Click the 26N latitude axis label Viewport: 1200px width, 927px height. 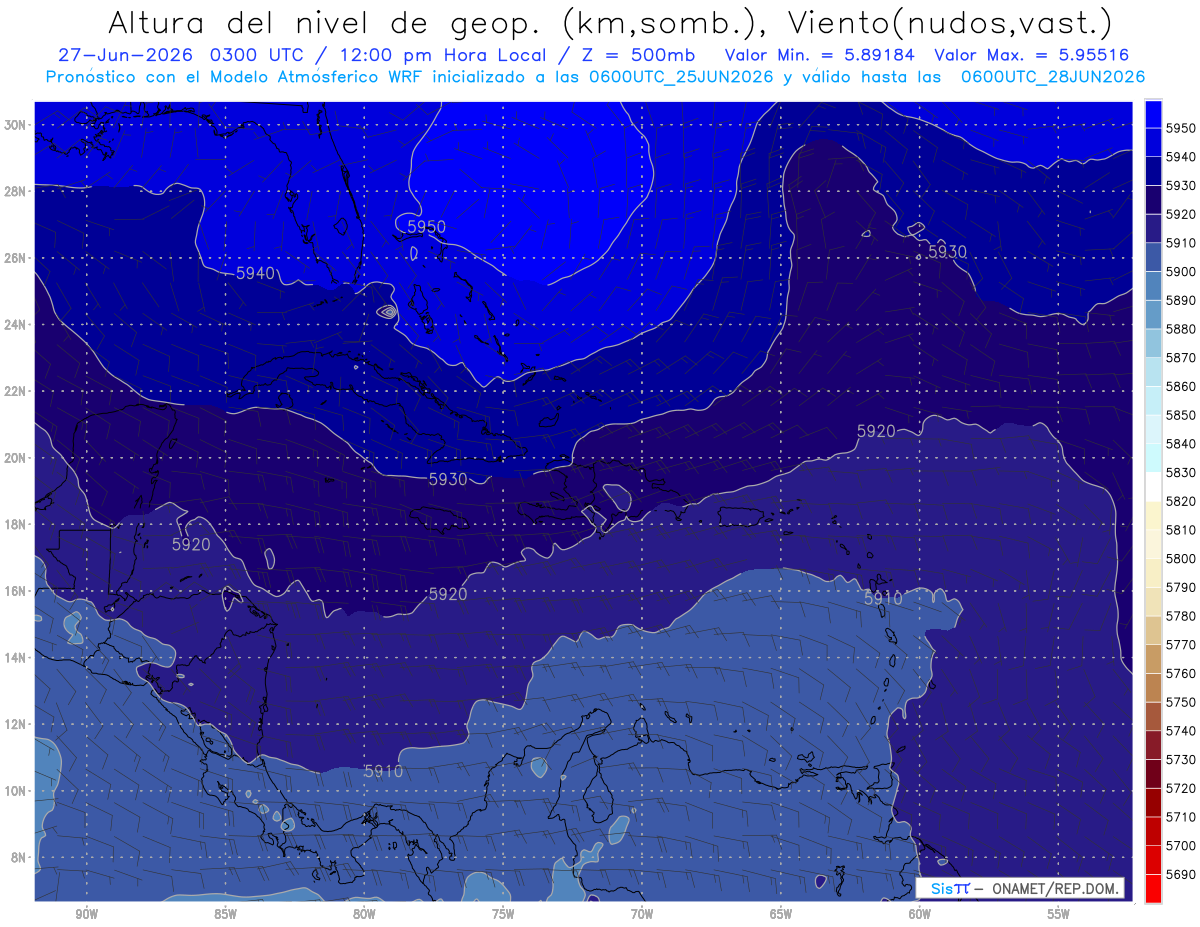coord(16,258)
